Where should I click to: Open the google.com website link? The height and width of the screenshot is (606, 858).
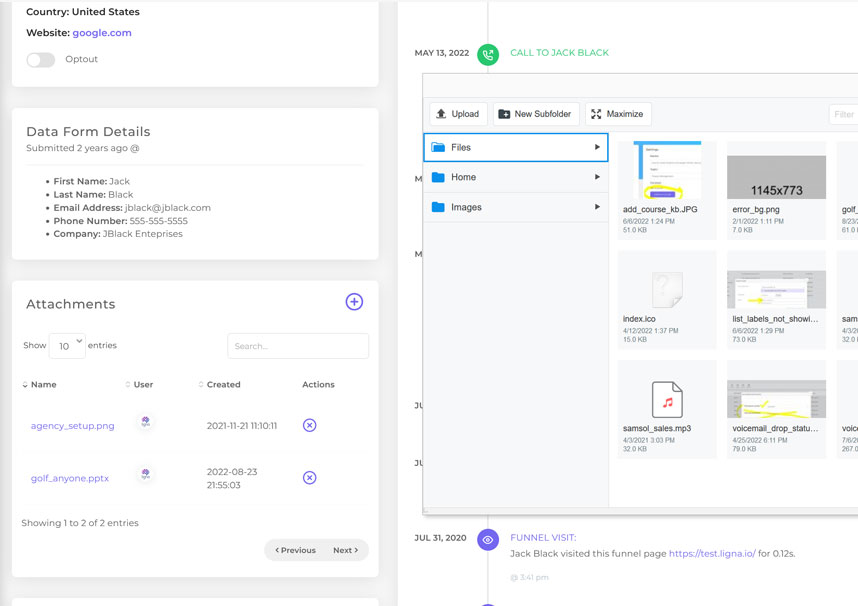point(102,33)
